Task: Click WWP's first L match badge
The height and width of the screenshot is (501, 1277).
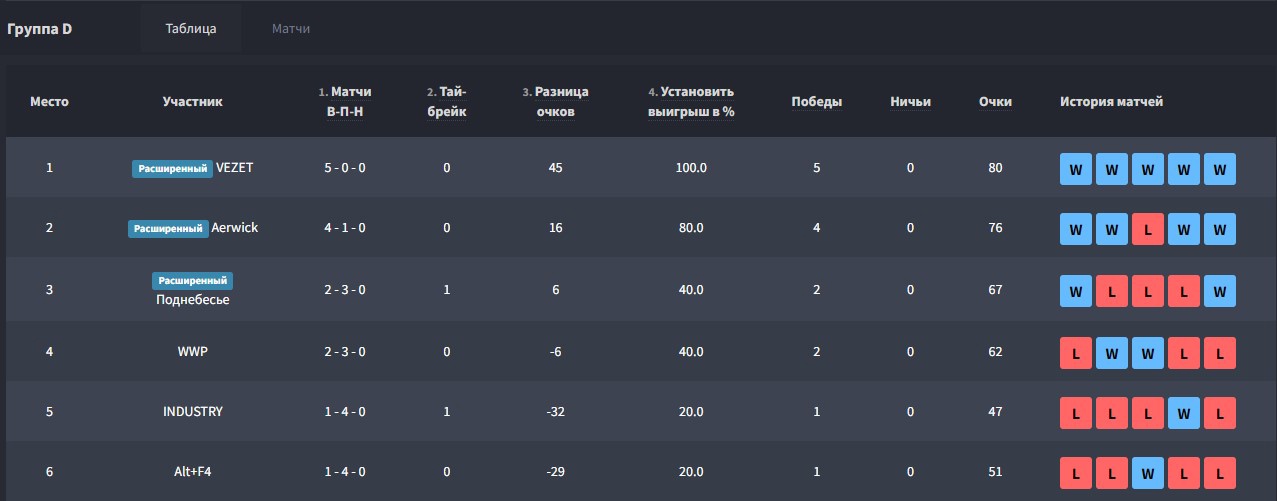Action: (1076, 353)
